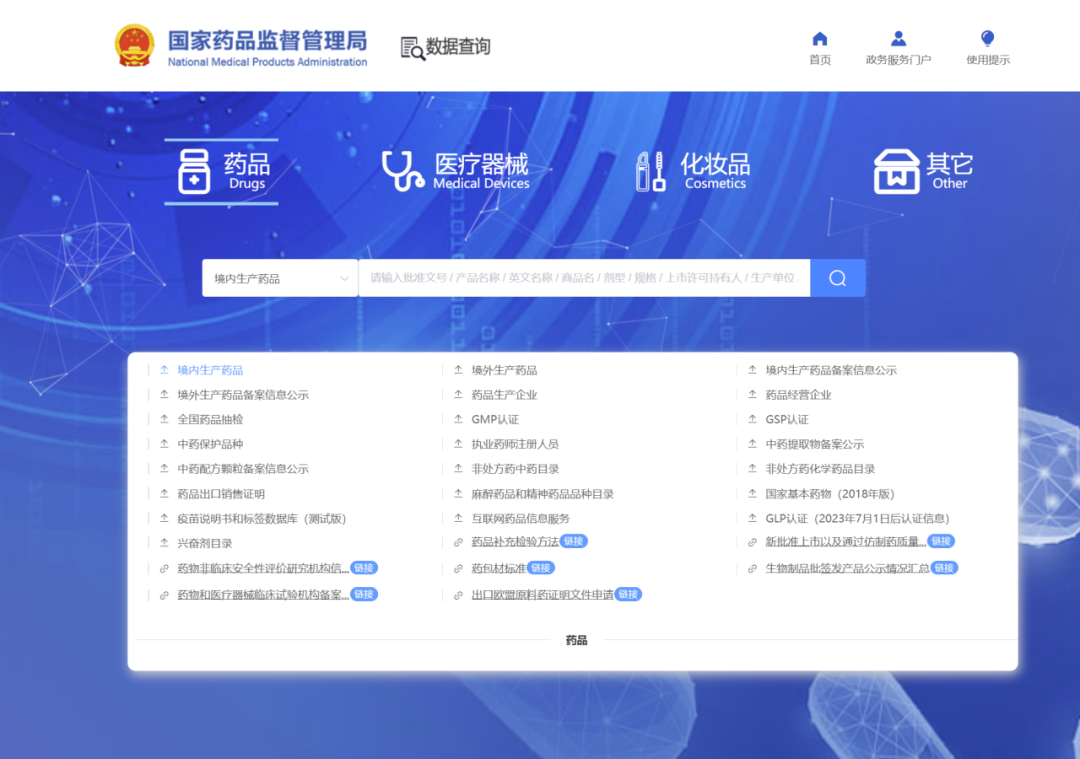Click the home (首页) house icon

(x=820, y=39)
